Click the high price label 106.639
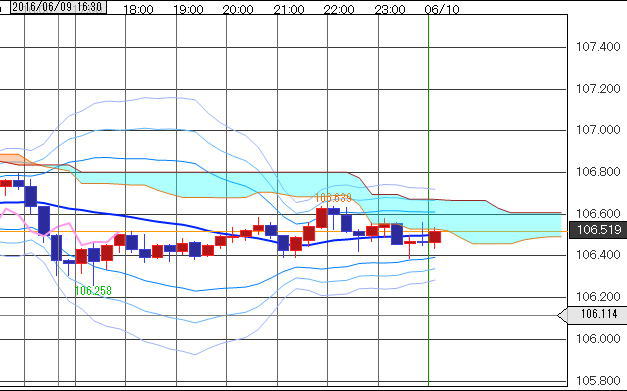The height and width of the screenshot is (391, 627). (x=333, y=198)
